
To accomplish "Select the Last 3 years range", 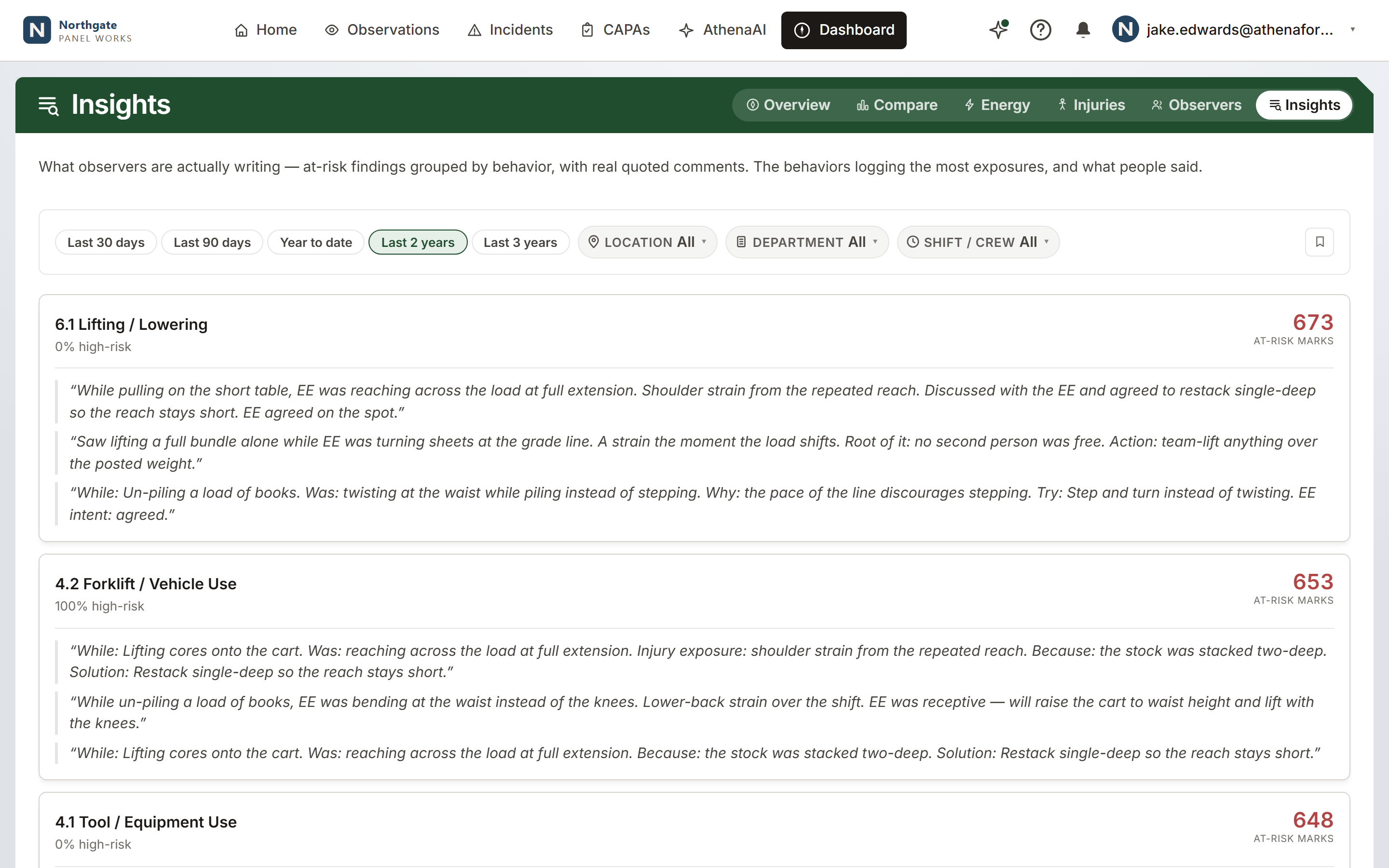I will pyautogui.click(x=520, y=242).
